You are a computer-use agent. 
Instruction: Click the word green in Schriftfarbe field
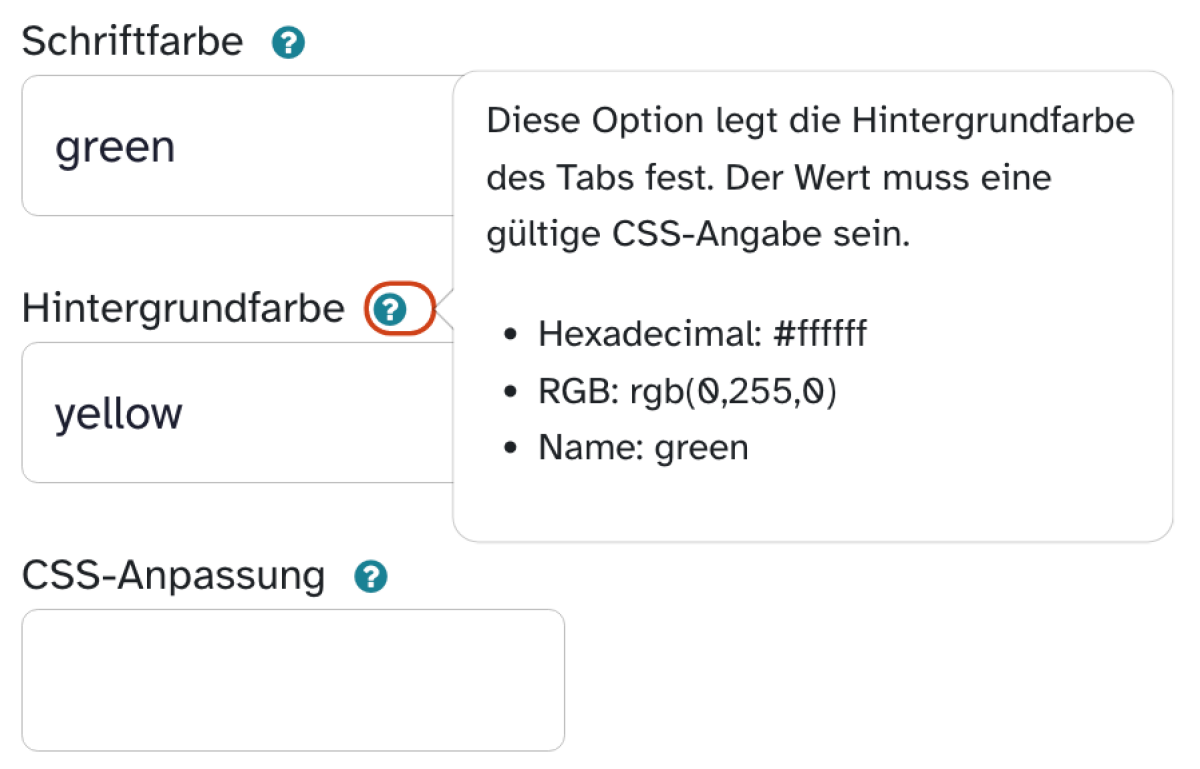pyautogui.click(x=115, y=149)
